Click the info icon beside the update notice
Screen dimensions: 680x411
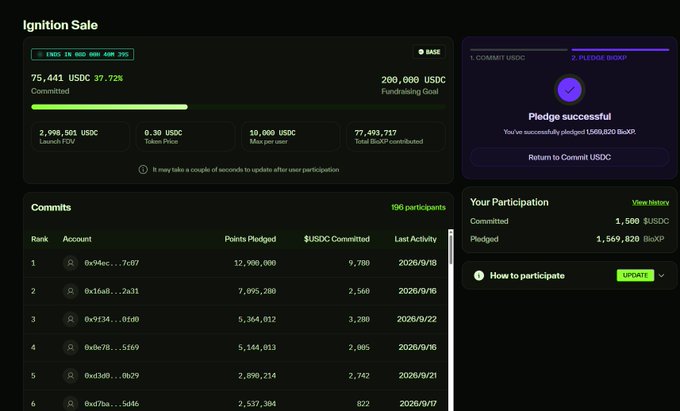click(x=143, y=170)
